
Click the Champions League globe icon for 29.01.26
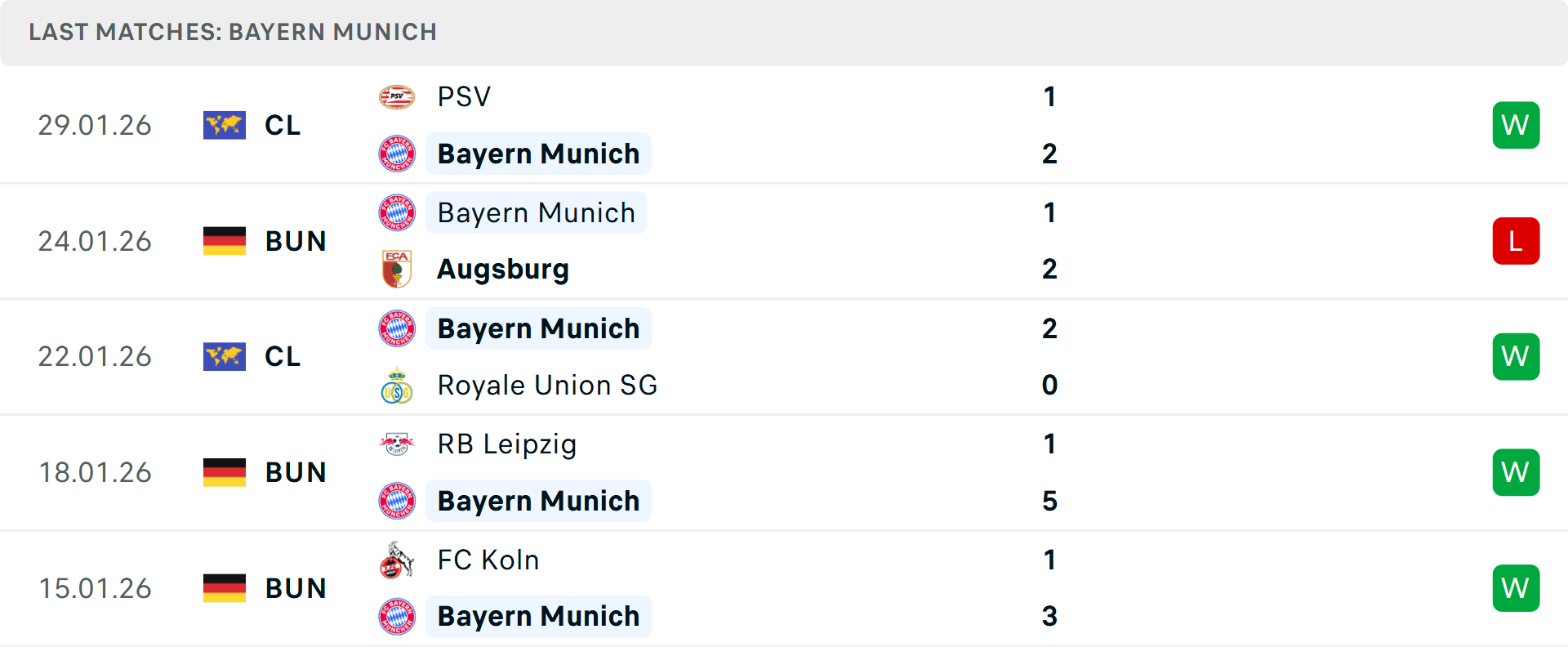click(225, 125)
